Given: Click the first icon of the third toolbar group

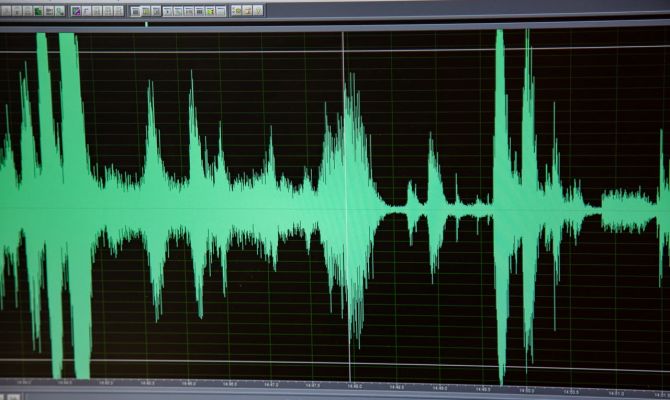Looking at the screenshot, I should pos(135,11).
